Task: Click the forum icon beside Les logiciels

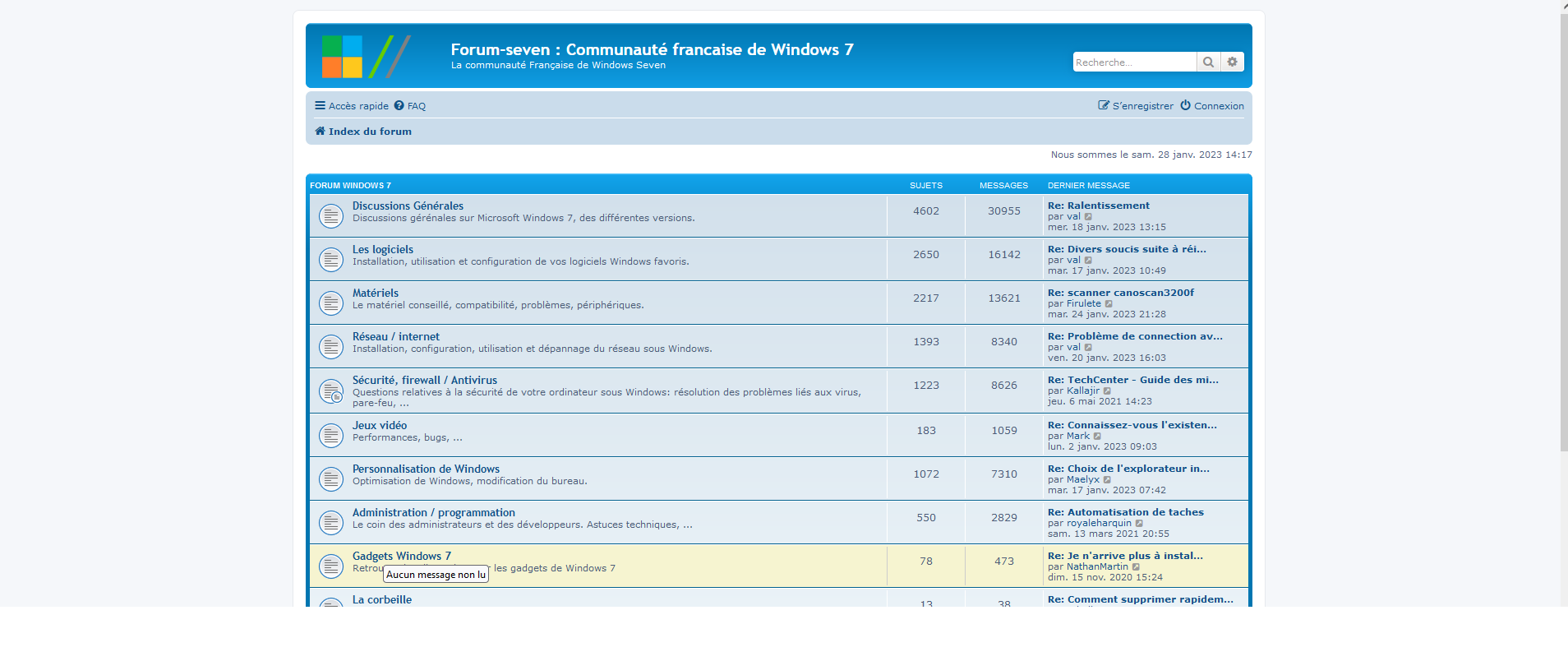Action: [331, 260]
